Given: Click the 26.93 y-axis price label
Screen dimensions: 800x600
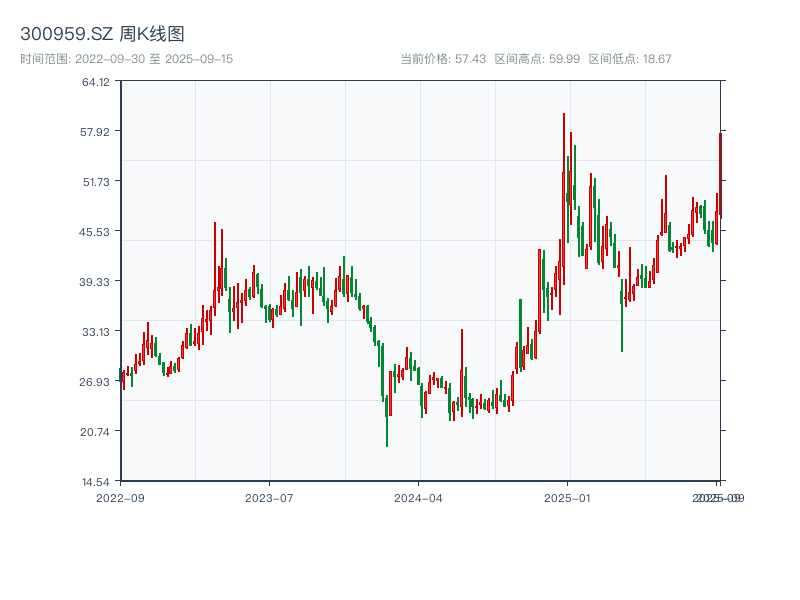Looking at the screenshot, I should 96,381.
